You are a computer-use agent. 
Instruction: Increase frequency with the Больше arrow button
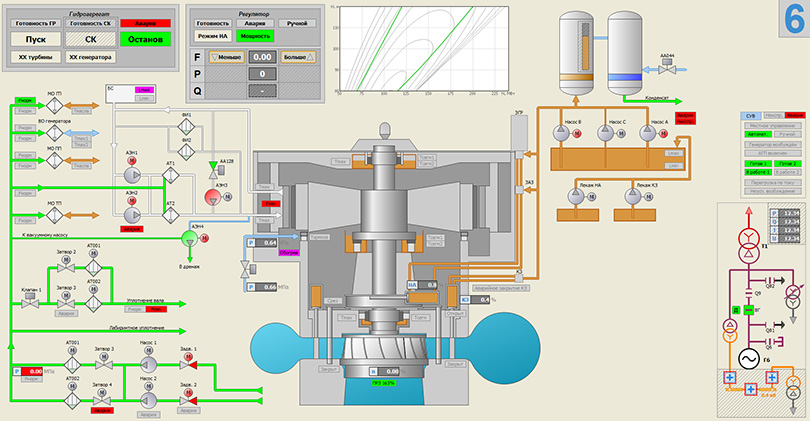tap(301, 58)
